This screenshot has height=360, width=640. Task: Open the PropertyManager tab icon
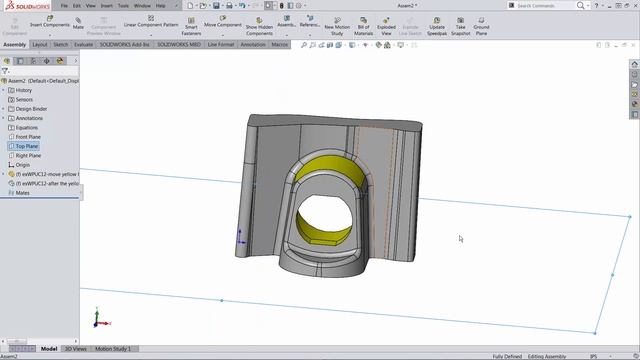20,61
